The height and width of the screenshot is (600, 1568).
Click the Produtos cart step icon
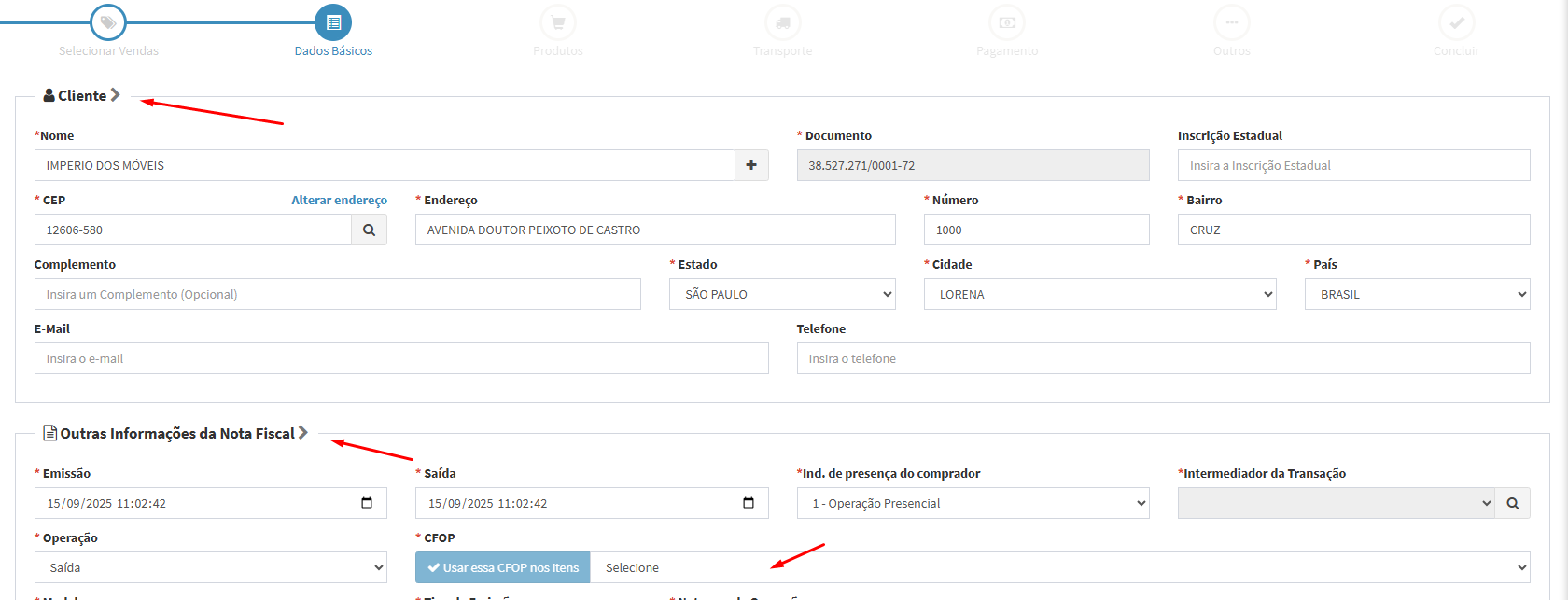[x=558, y=22]
